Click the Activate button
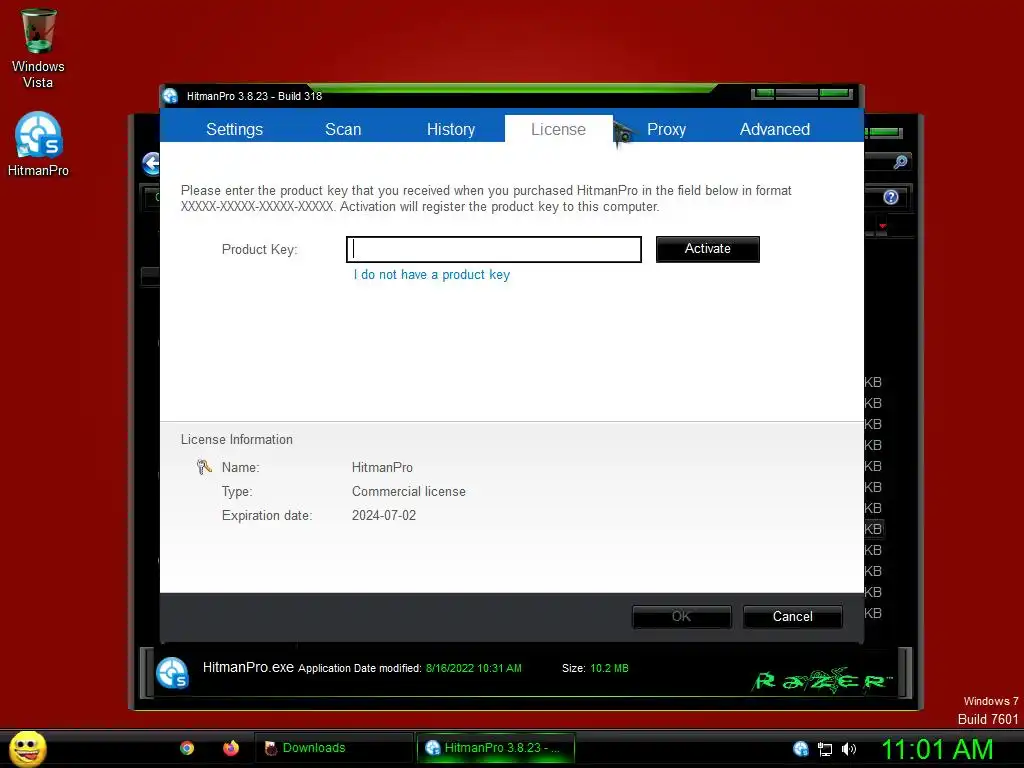This screenshot has width=1024, height=768. (707, 249)
